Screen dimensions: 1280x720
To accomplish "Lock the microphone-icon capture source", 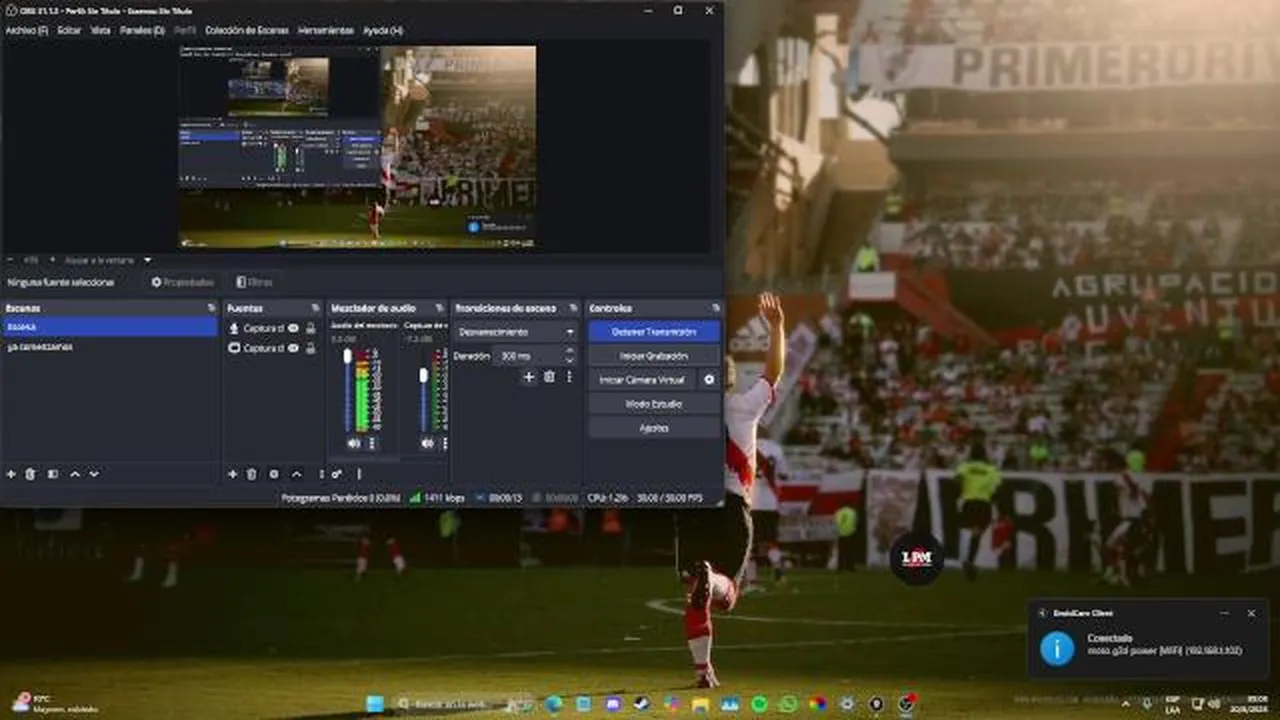I will coord(310,328).
